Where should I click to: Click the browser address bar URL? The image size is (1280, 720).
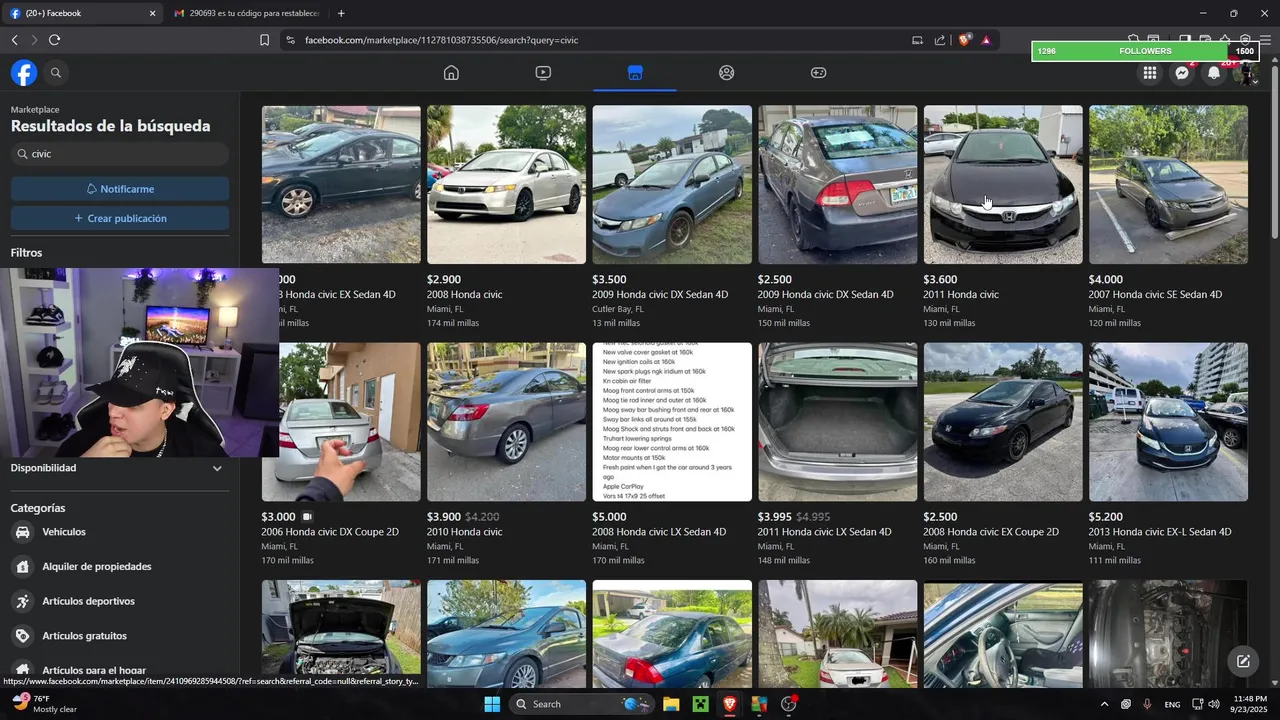click(x=441, y=40)
